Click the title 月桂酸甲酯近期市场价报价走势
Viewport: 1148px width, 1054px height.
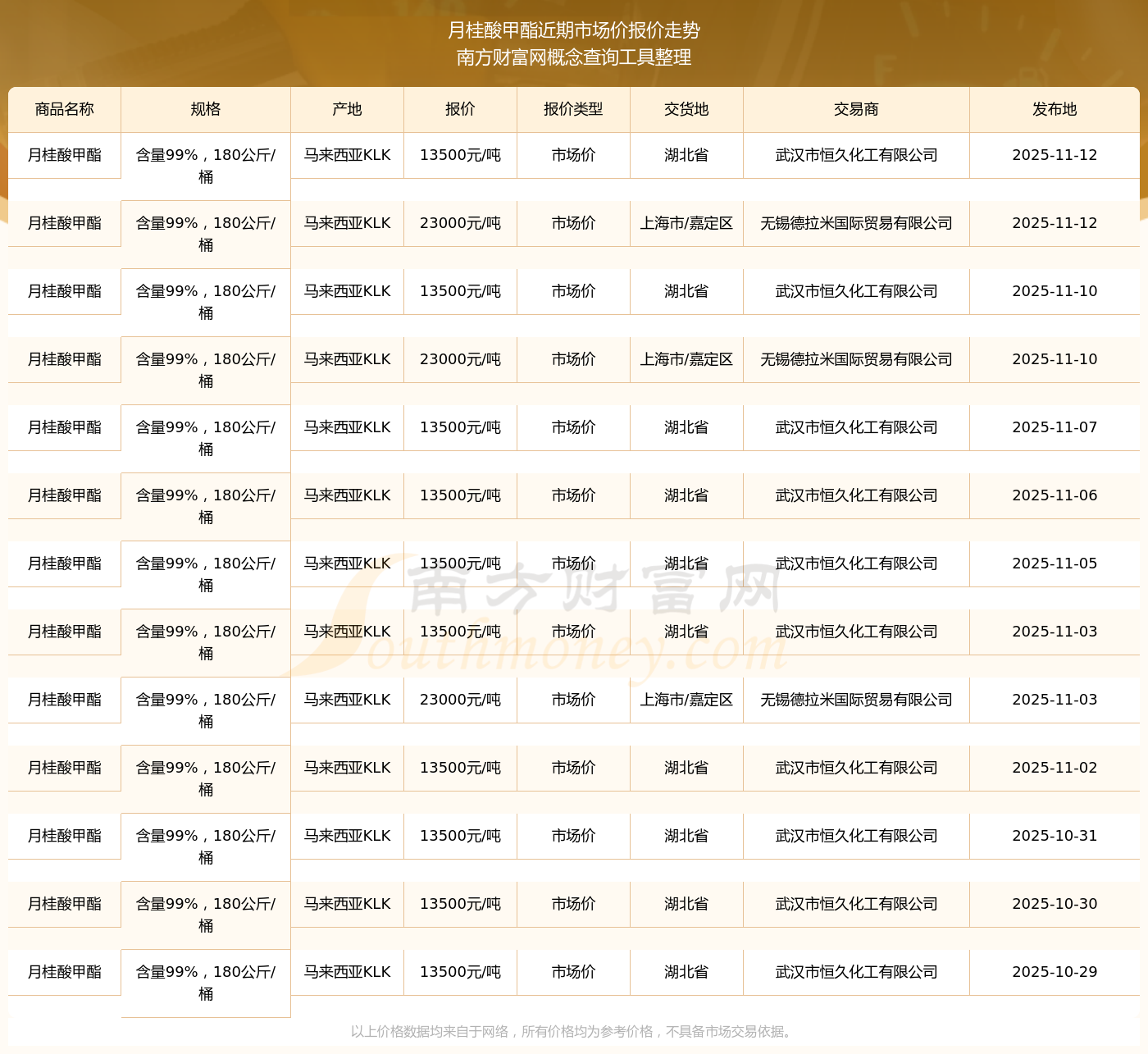(x=574, y=30)
